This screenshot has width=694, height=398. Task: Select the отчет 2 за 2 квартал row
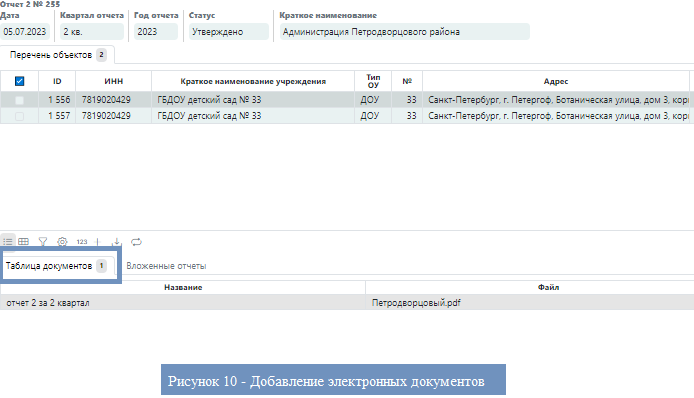click(x=347, y=303)
